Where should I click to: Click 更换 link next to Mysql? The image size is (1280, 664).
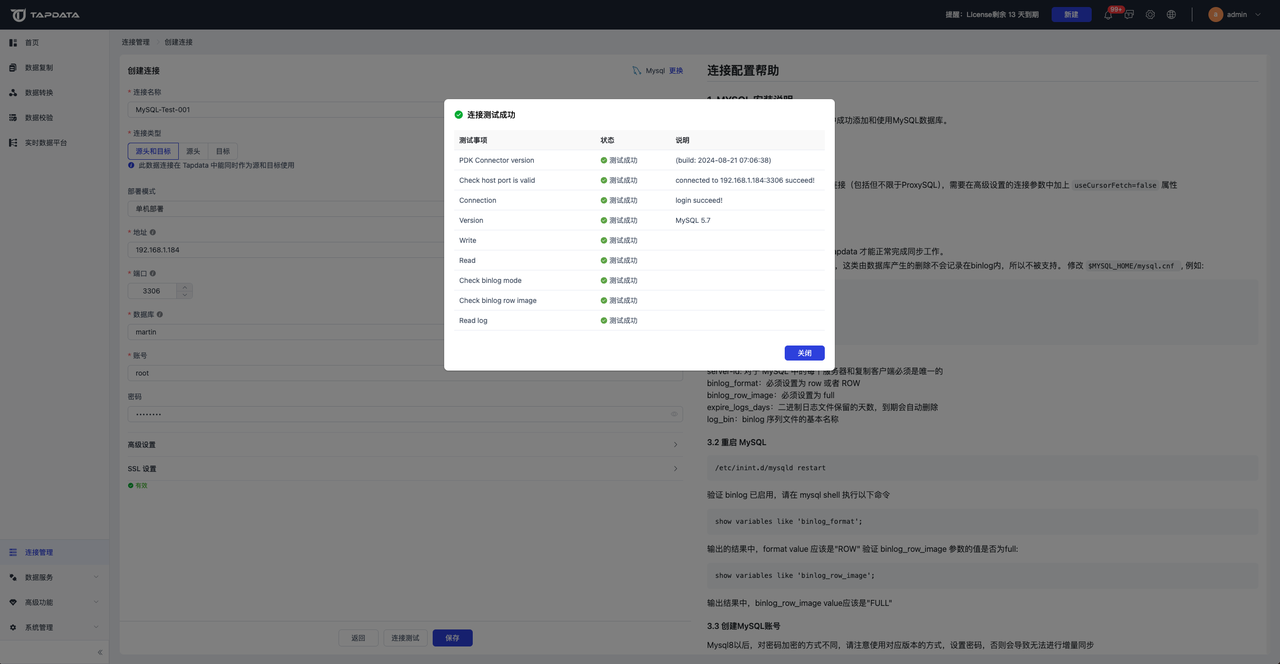pos(676,71)
